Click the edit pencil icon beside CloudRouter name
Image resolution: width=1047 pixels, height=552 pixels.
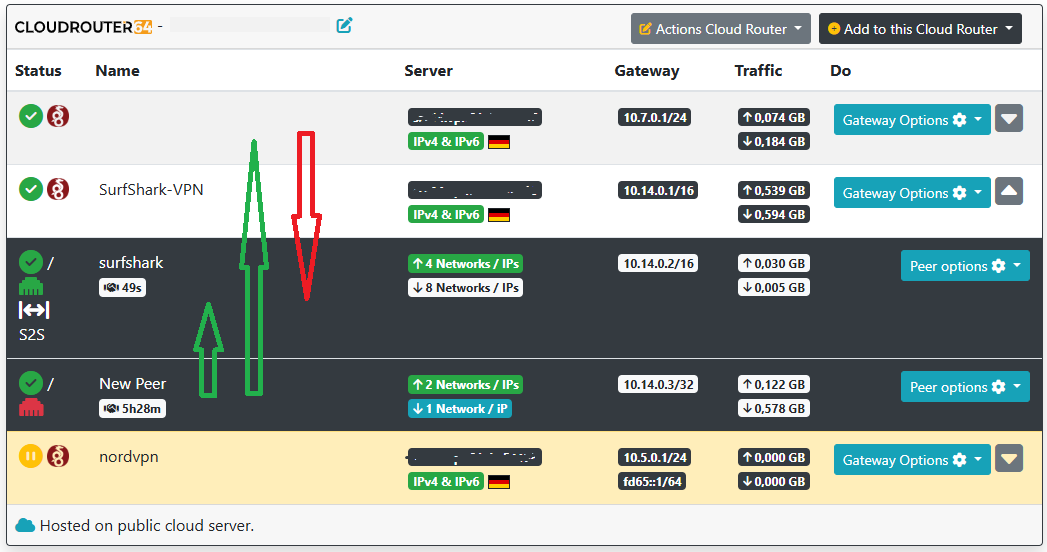(345, 26)
